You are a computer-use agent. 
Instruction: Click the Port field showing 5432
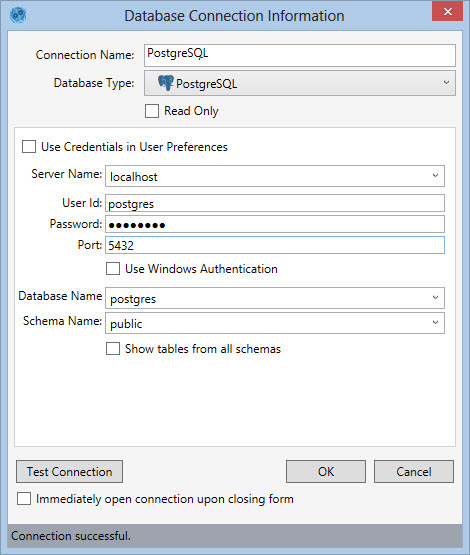[275, 245]
